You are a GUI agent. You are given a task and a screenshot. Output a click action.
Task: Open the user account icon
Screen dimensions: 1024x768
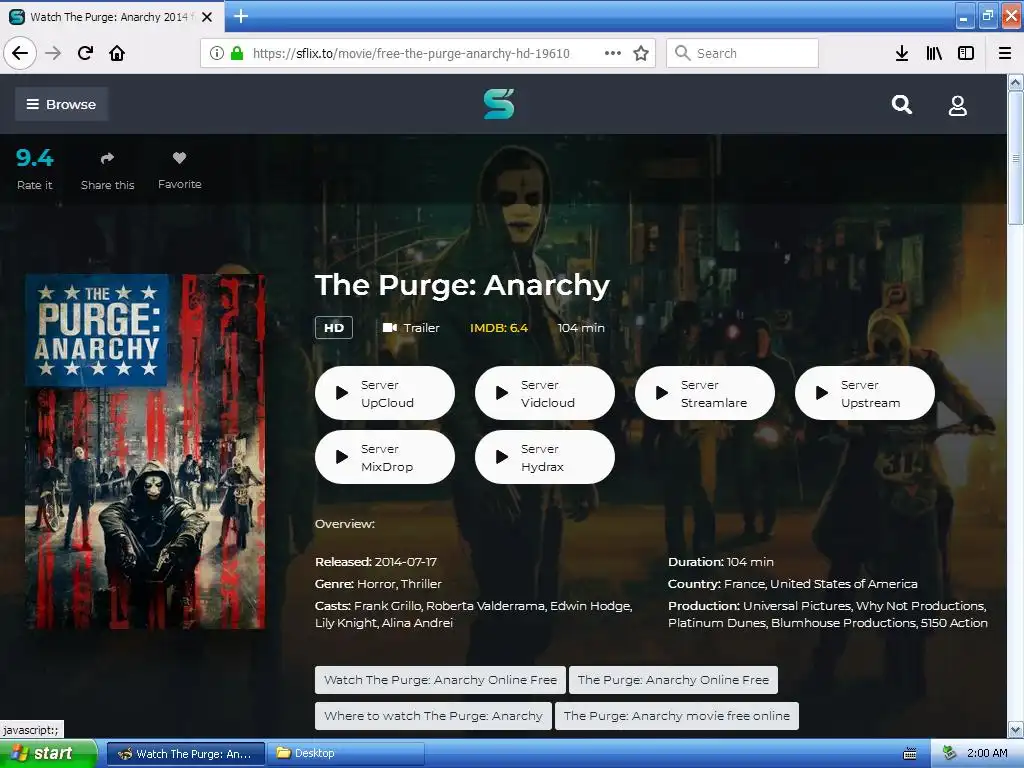click(x=957, y=105)
